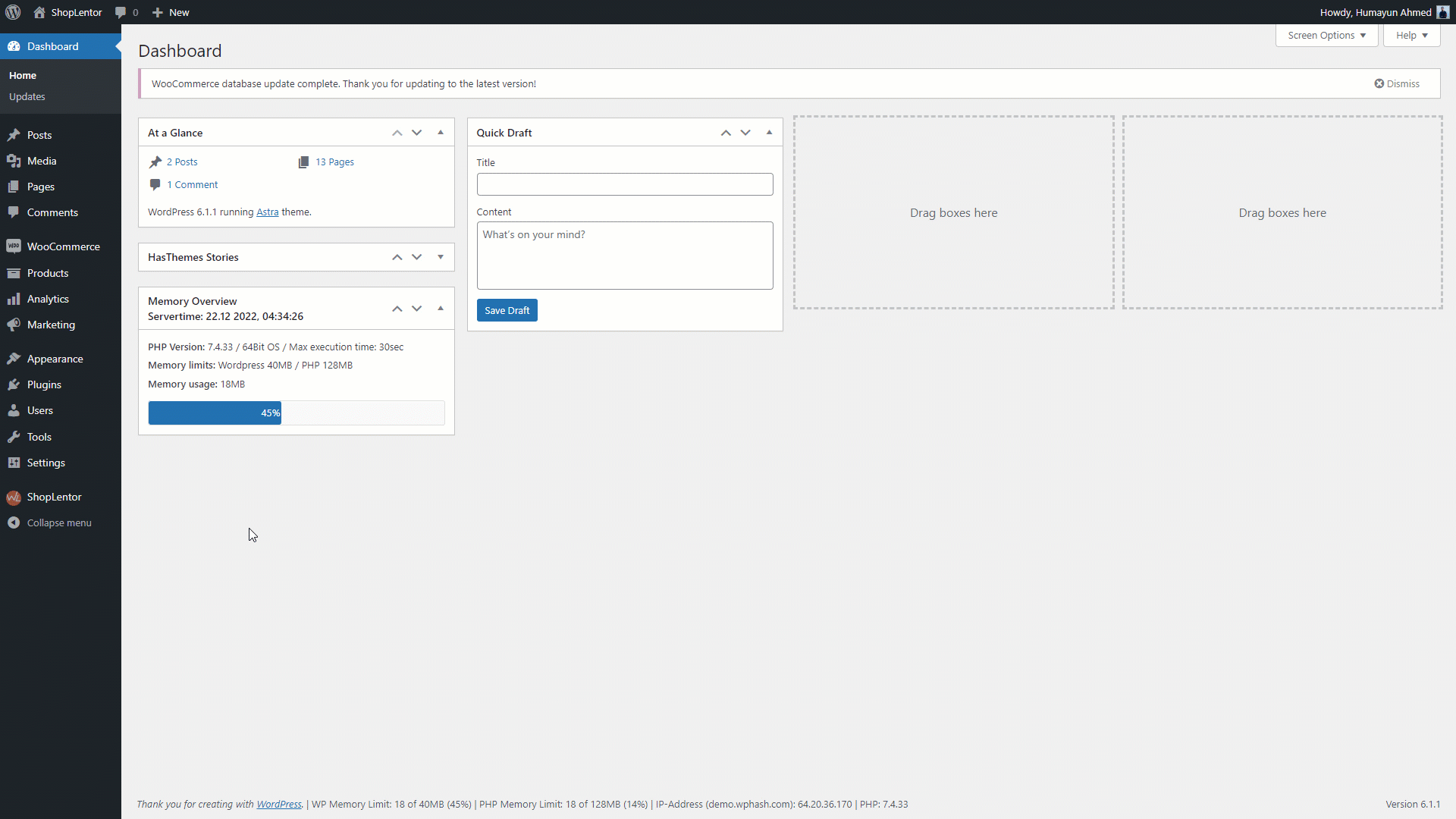Toggle the HasThemes Stories panel open
The height and width of the screenshot is (819, 1456).
[x=441, y=257]
